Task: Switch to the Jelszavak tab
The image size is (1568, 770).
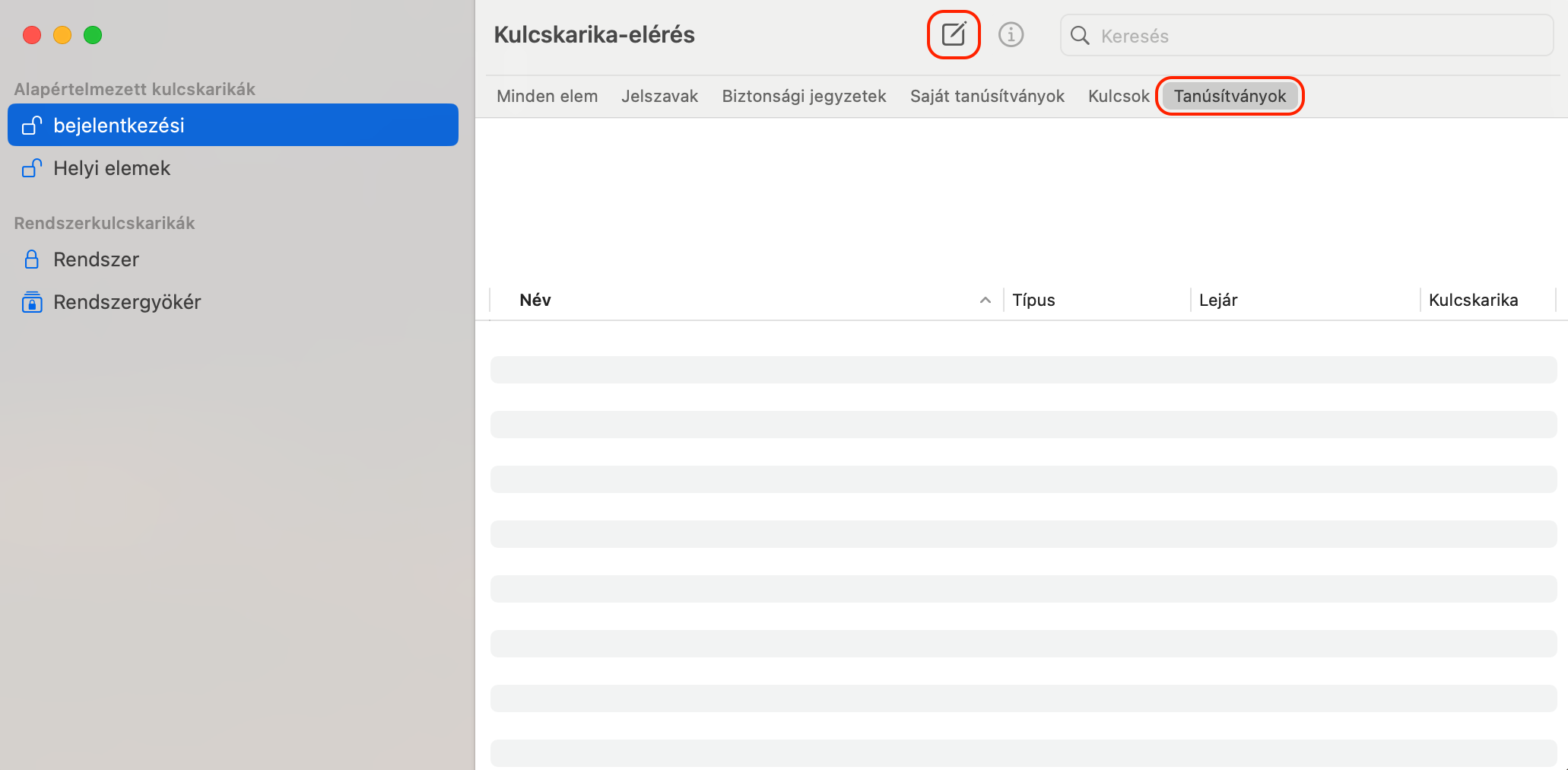Action: click(x=659, y=96)
